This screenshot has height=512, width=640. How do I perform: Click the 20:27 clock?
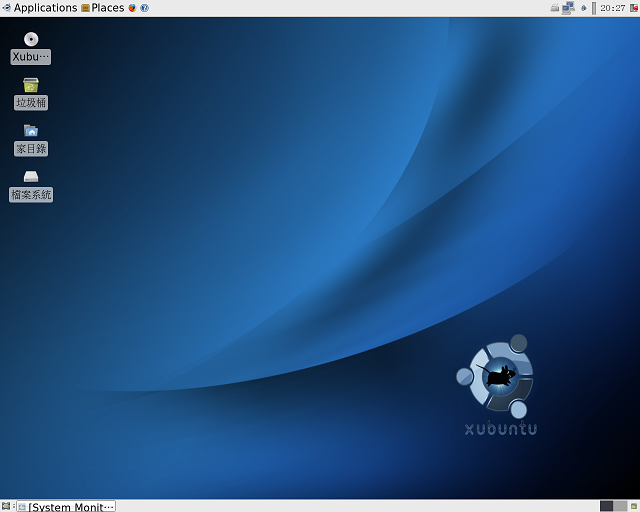tap(613, 8)
